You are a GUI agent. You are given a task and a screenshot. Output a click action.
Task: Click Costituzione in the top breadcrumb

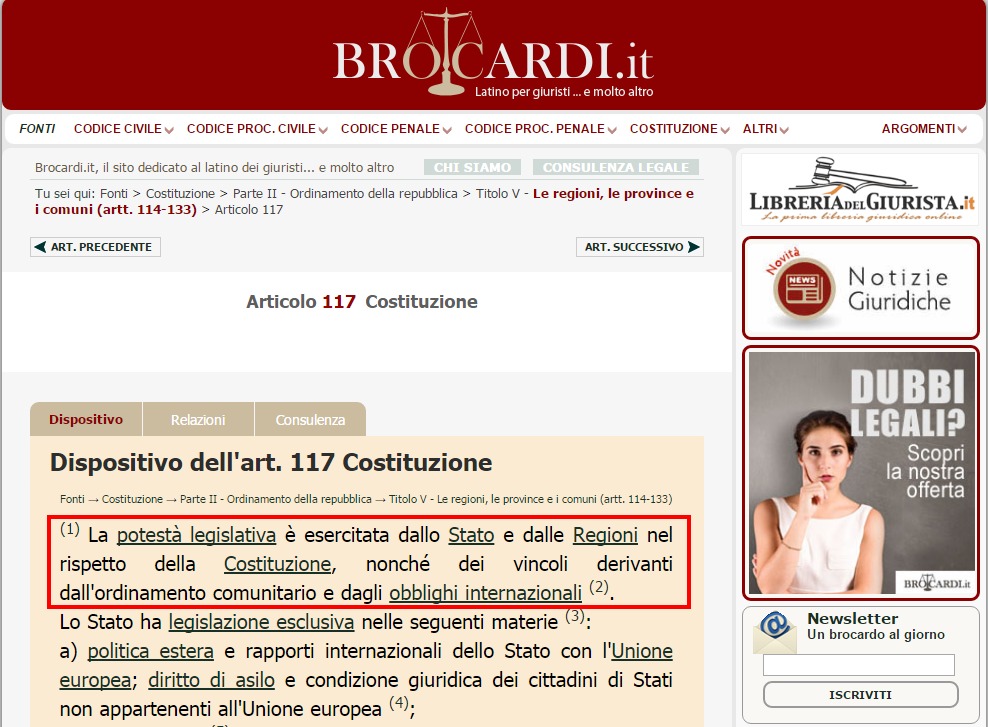pyautogui.click(x=180, y=193)
